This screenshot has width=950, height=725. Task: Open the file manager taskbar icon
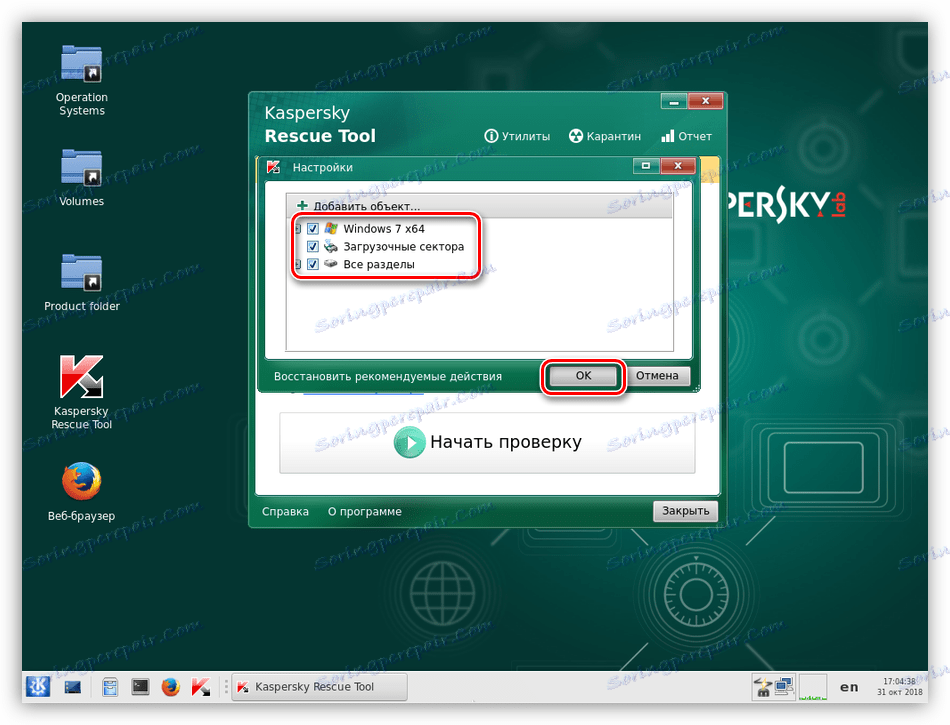(110, 687)
